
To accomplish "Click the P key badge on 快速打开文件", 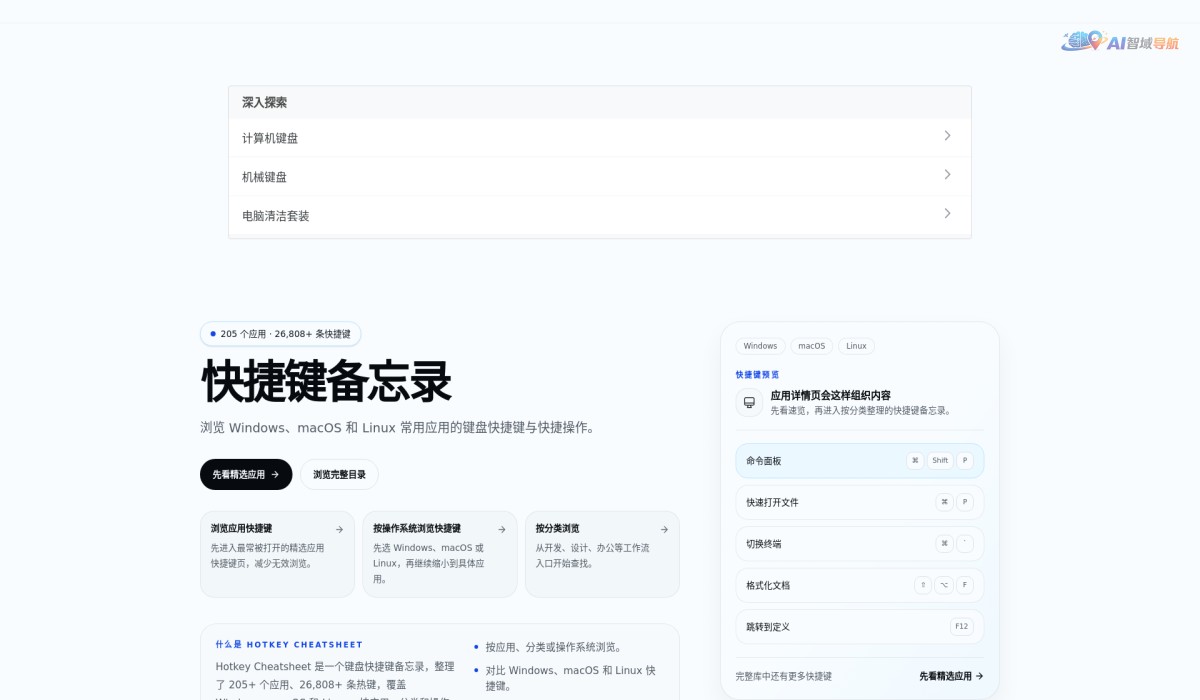I will tap(964, 502).
